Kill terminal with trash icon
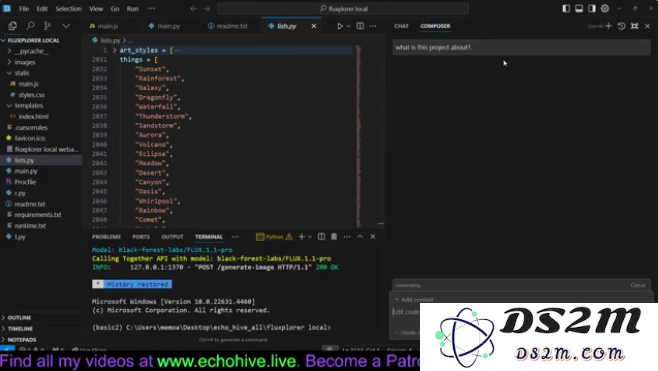Viewport: 658px width, 371px height. [x=334, y=237]
